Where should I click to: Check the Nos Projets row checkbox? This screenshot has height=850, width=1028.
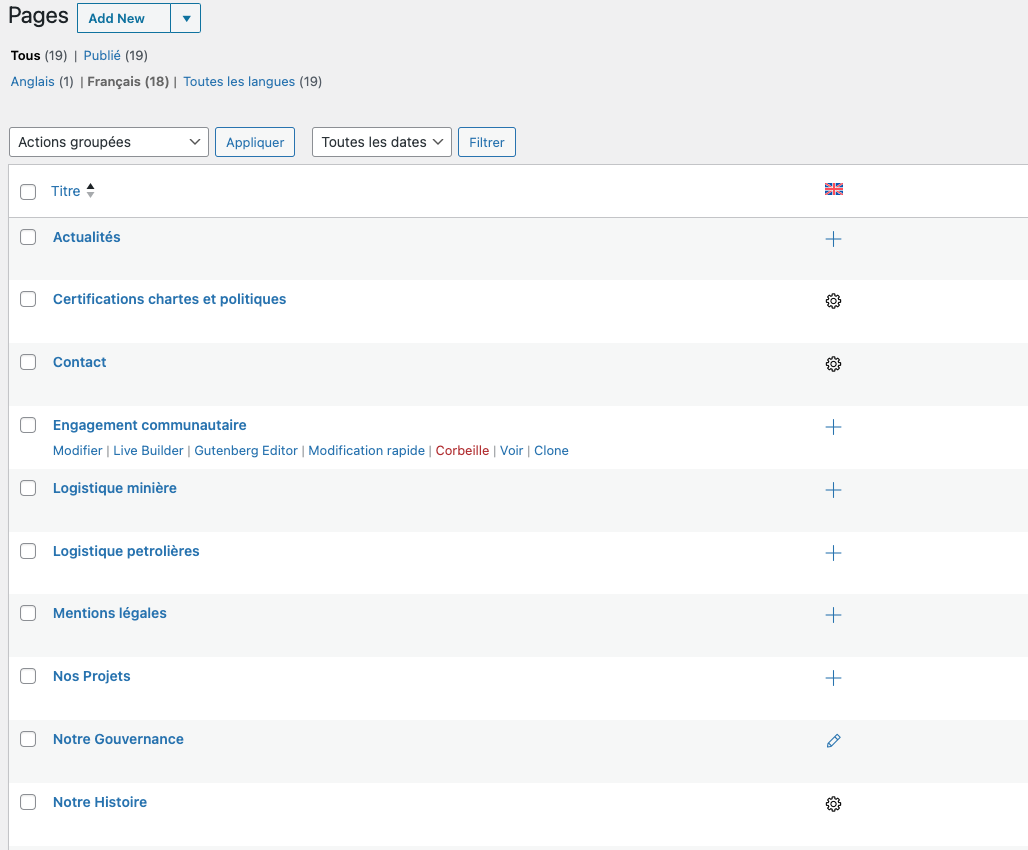[28, 676]
